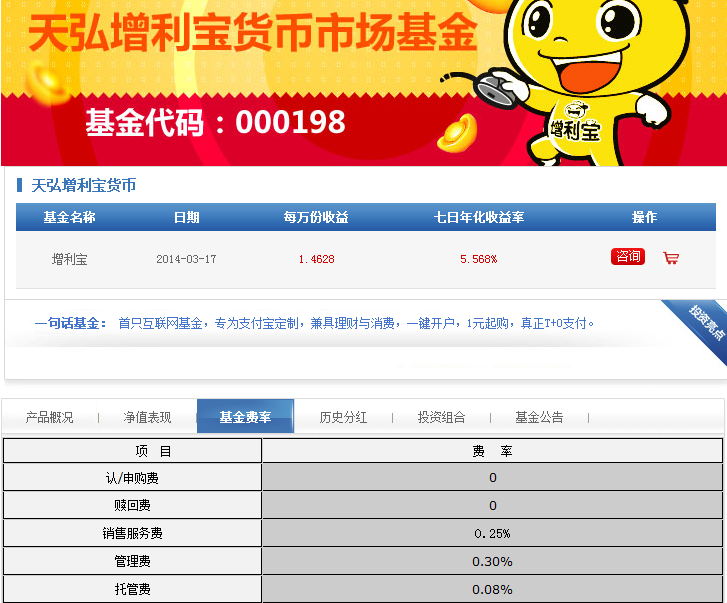The height and width of the screenshot is (603, 727).
Task: Click the 1.4628 earnings value
Action: (x=316, y=259)
